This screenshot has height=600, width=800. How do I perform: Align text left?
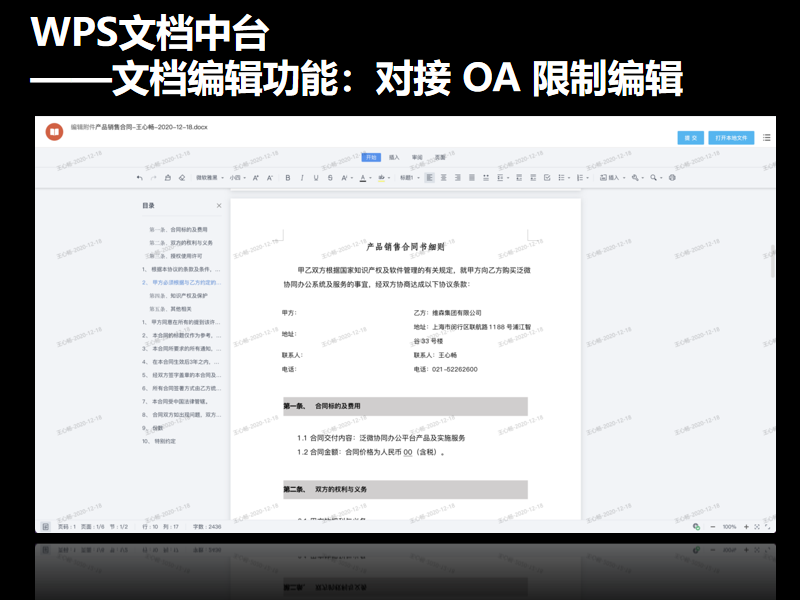(430, 178)
